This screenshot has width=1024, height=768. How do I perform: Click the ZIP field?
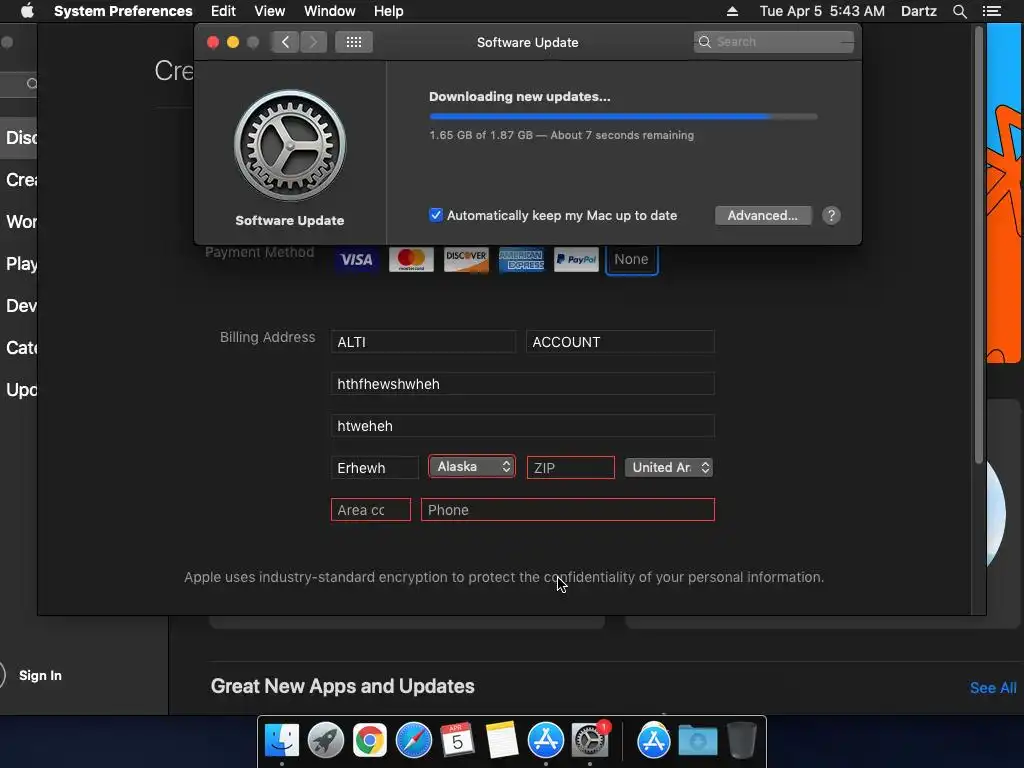pyautogui.click(x=571, y=468)
